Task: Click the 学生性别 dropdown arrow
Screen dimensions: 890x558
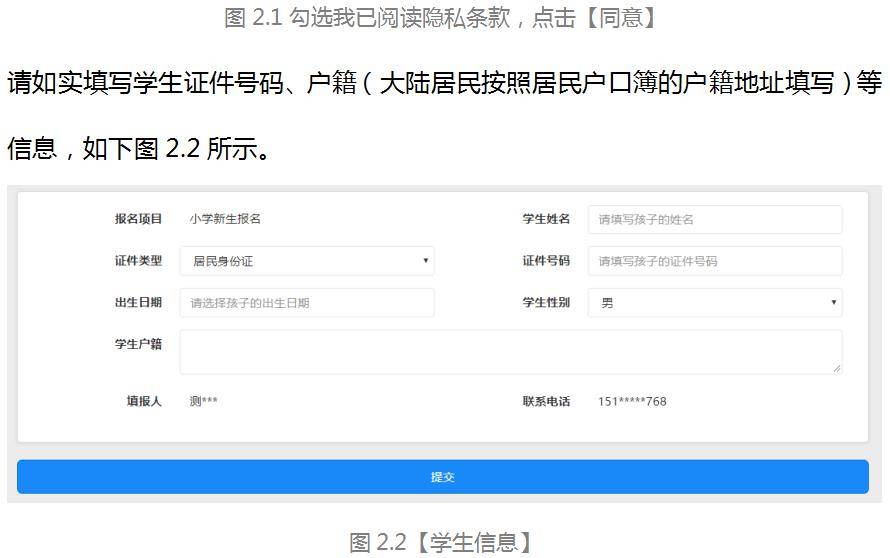Action: [x=833, y=303]
